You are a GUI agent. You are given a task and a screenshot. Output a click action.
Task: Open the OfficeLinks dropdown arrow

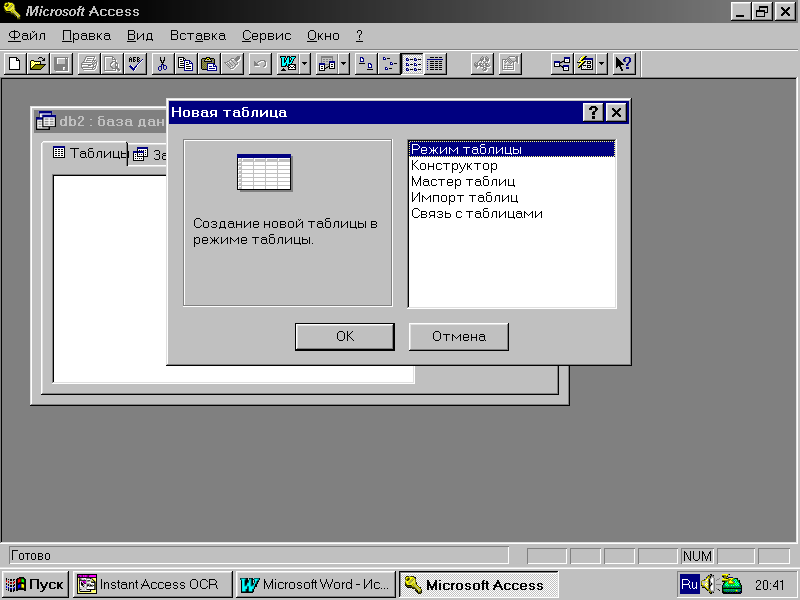(x=305, y=64)
